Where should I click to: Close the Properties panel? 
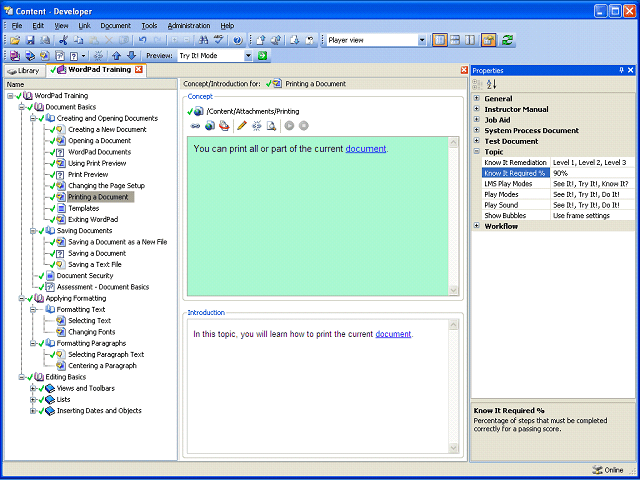point(631,70)
